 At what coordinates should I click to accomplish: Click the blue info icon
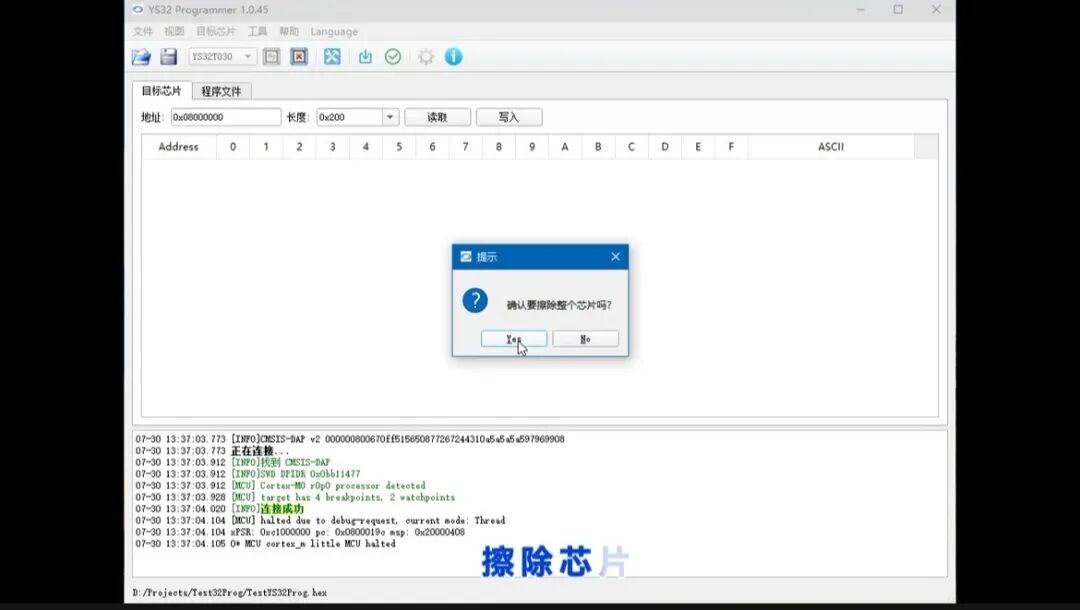tap(453, 56)
